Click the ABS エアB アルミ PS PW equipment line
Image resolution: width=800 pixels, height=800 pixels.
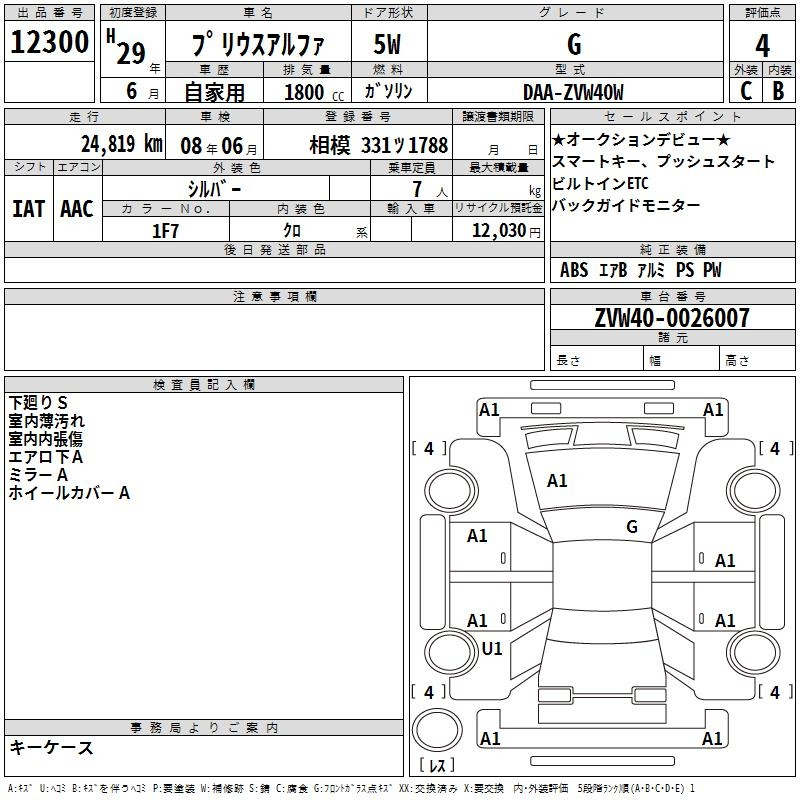pos(640,270)
